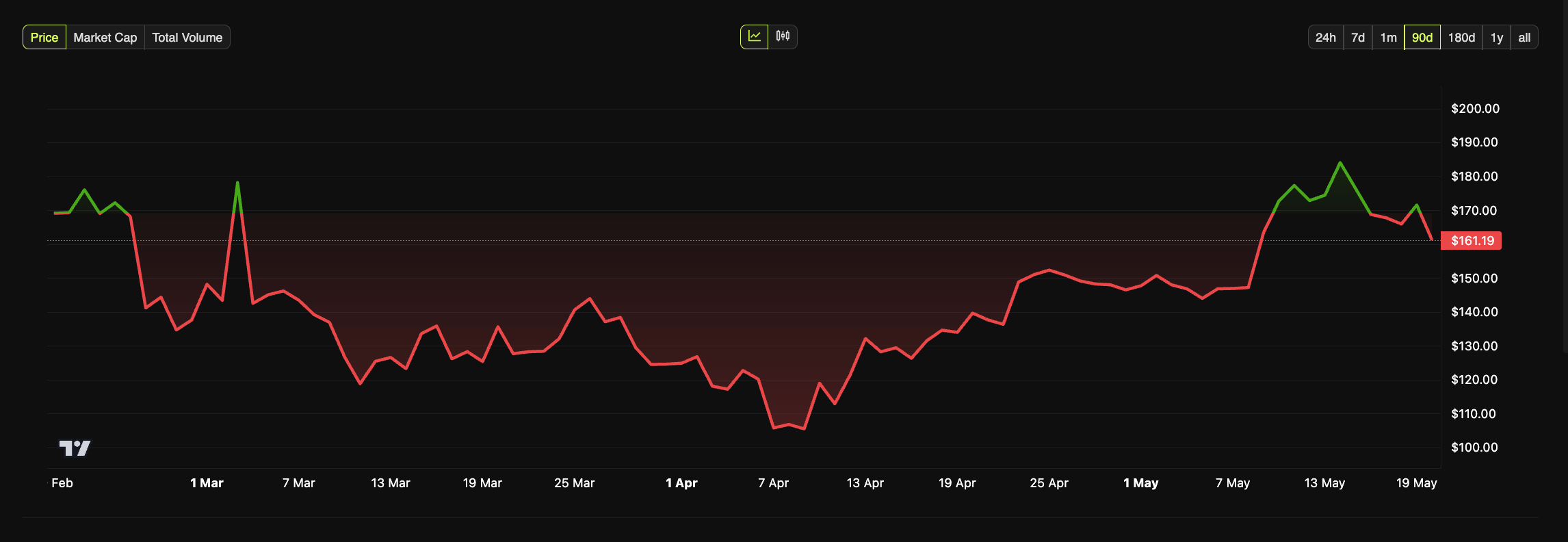
Task: Click the 1 Mar date label
Action: coord(207,483)
